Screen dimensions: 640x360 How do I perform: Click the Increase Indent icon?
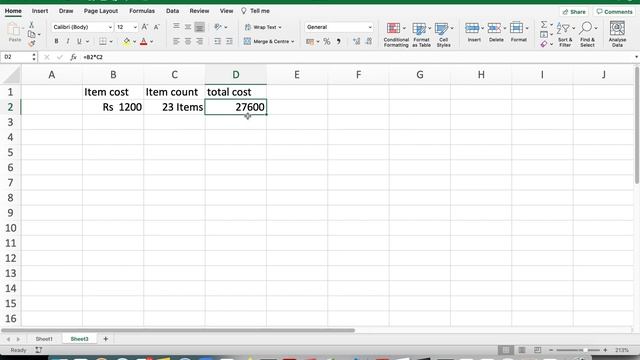(229, 41)
